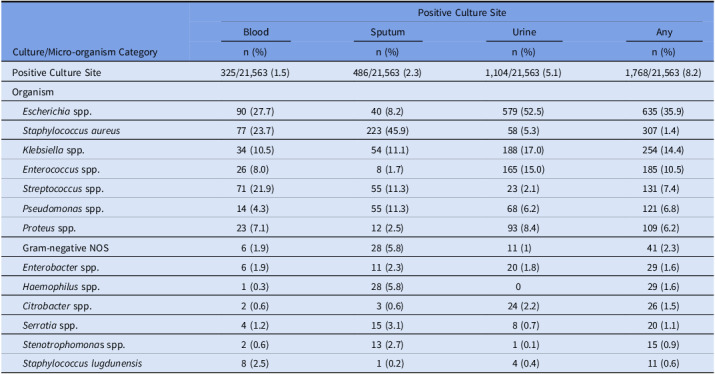The height and width of the screenshot is (374, 715).
Task: Click the Enterococcus urine value 165 (15.0)
Action: [x=523, y=170]
